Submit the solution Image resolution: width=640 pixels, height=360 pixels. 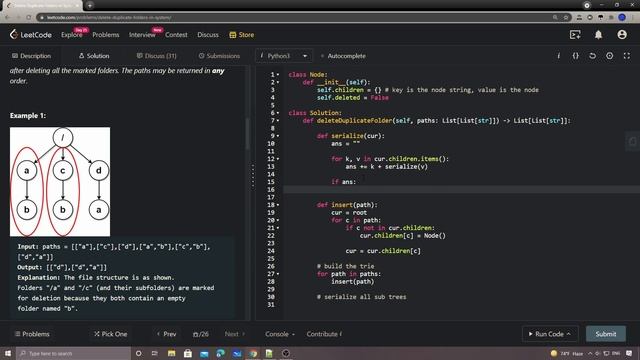pyautogui.click(x=606, y=334)
